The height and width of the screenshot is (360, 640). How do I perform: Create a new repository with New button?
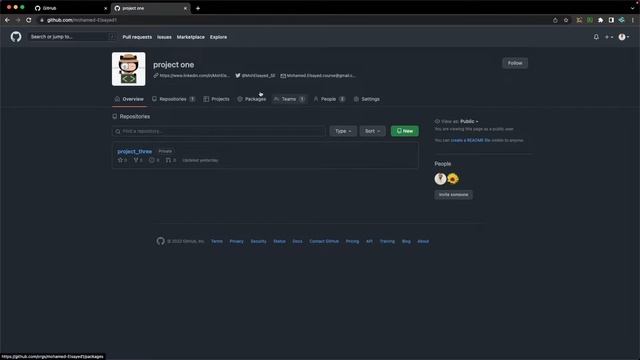(x=404, y=131)
